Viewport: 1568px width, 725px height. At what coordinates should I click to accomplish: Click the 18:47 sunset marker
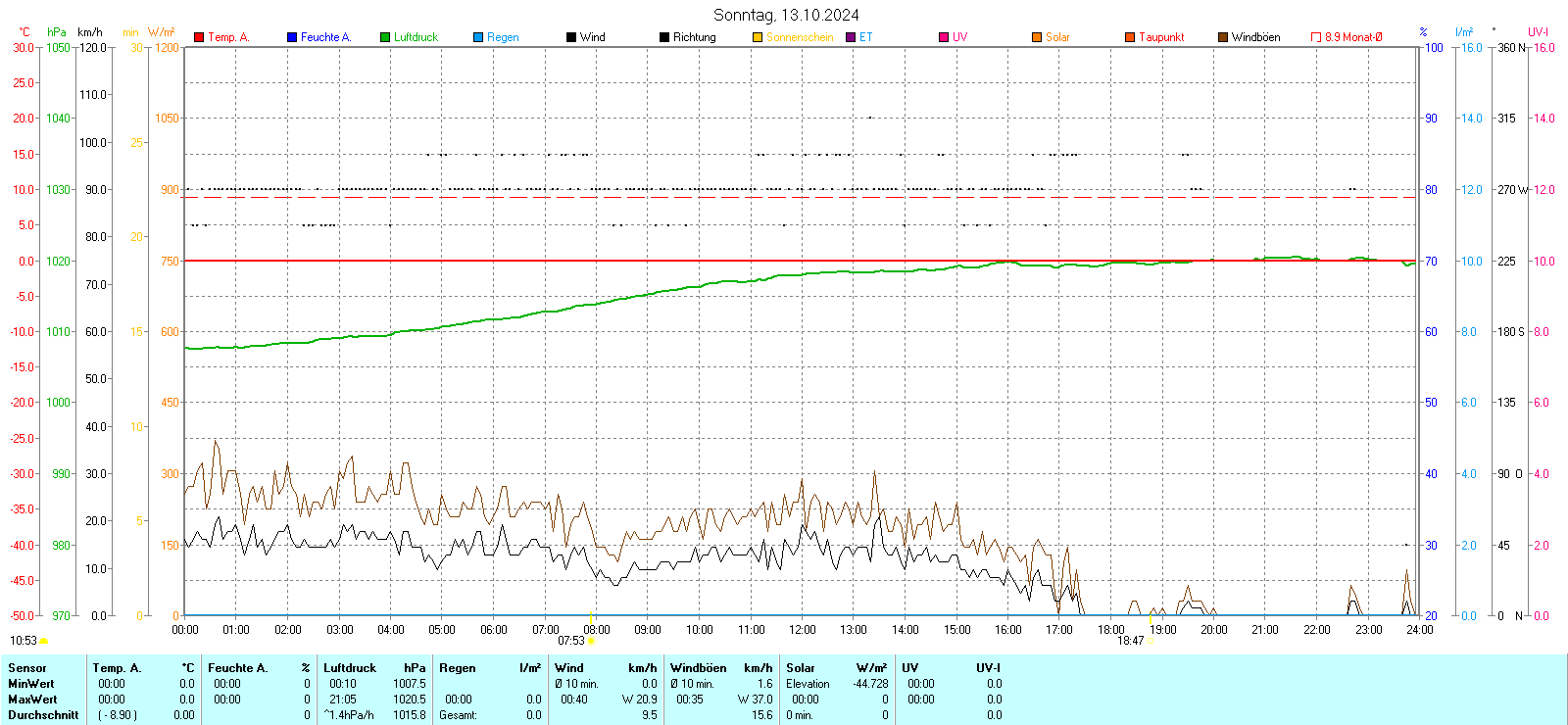coord(1151,640)
